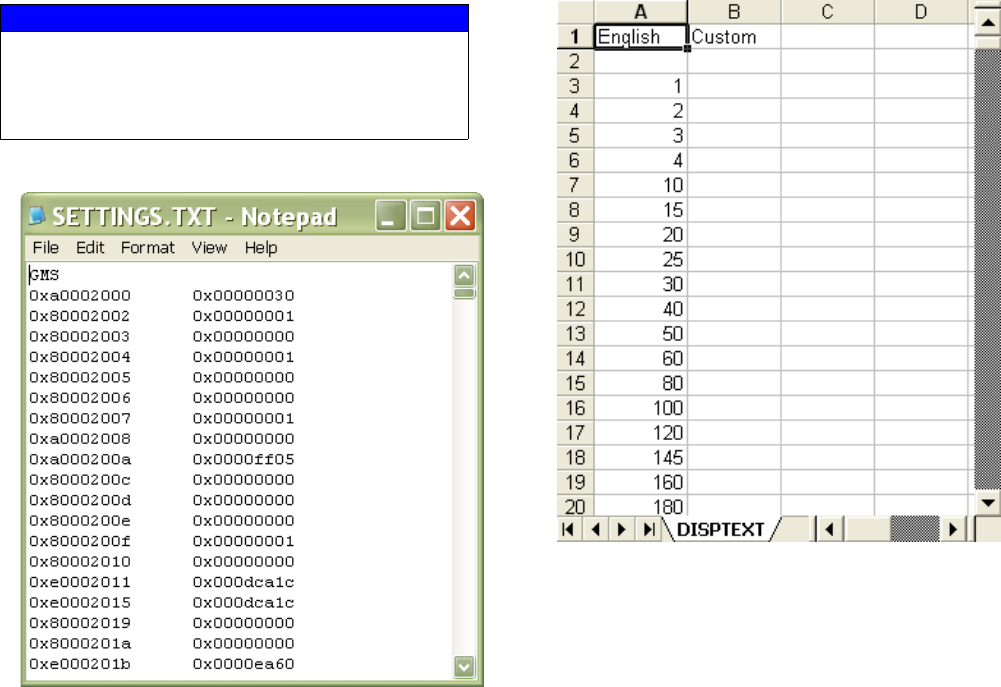This screenshot has height=687, width=1001.
Task: Select the cell with value 25
Action: [640, 259]
